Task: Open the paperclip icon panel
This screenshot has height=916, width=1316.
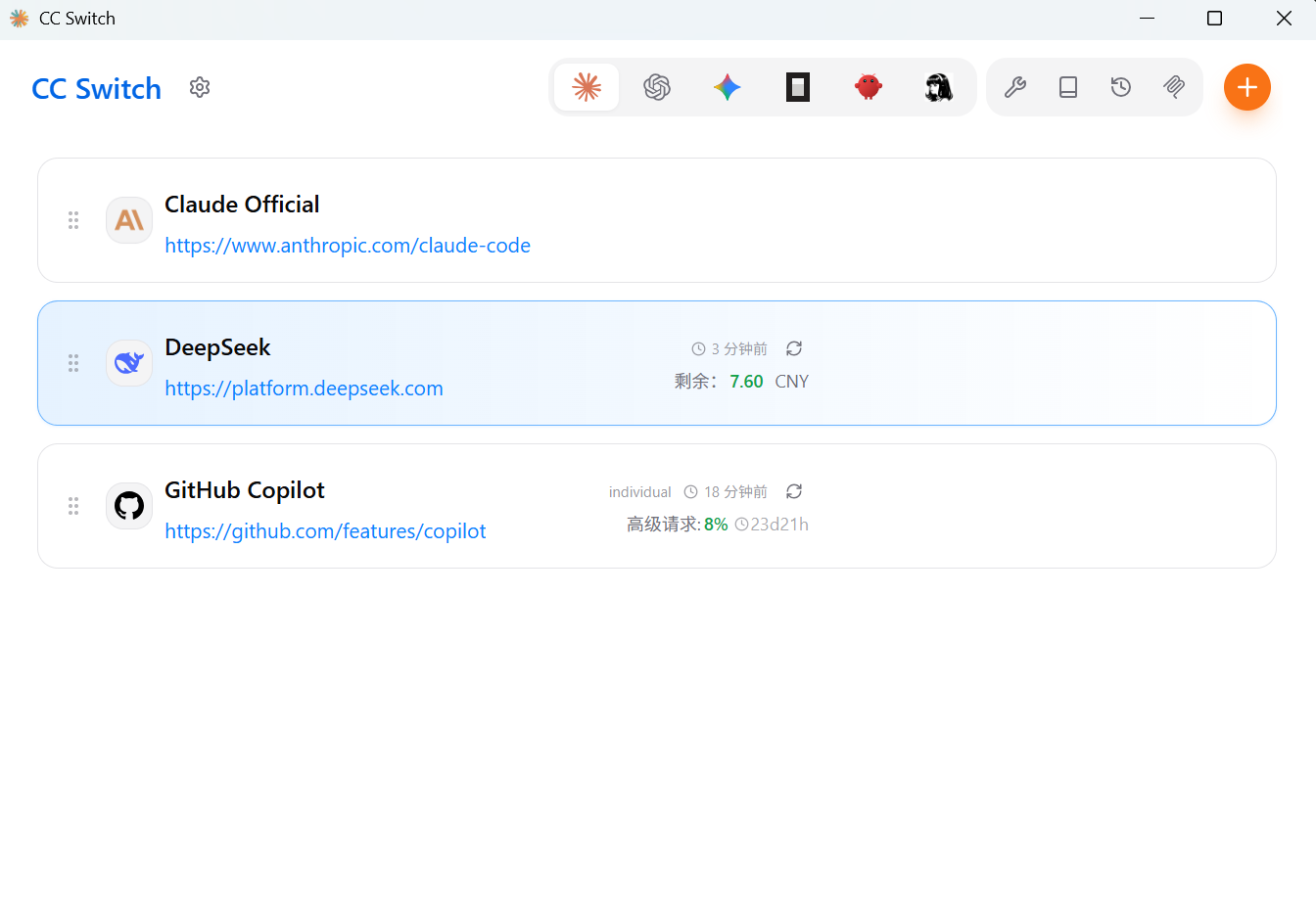Action: [x=1174, y=87]
